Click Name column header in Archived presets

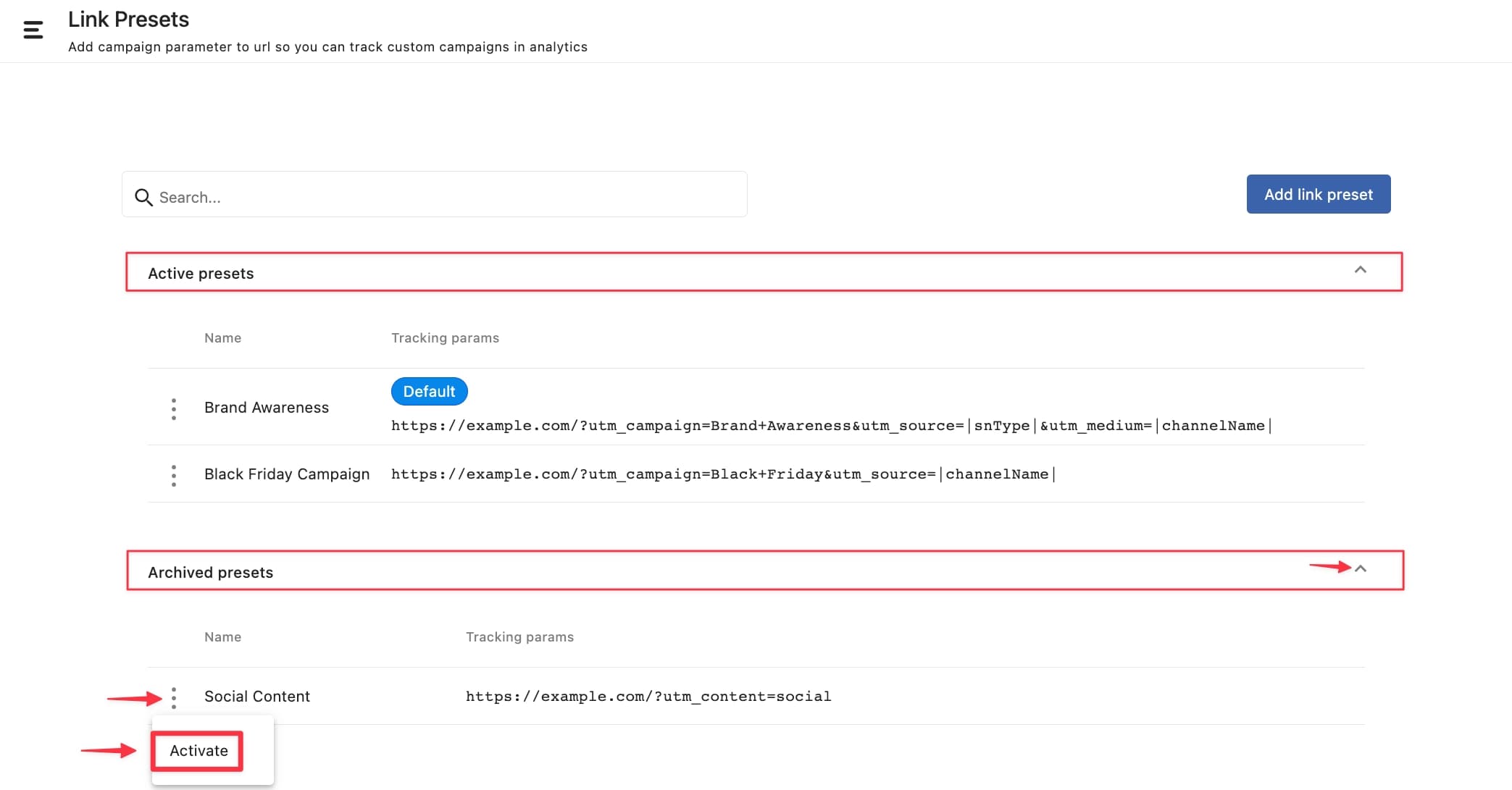[x=222, y=637]
